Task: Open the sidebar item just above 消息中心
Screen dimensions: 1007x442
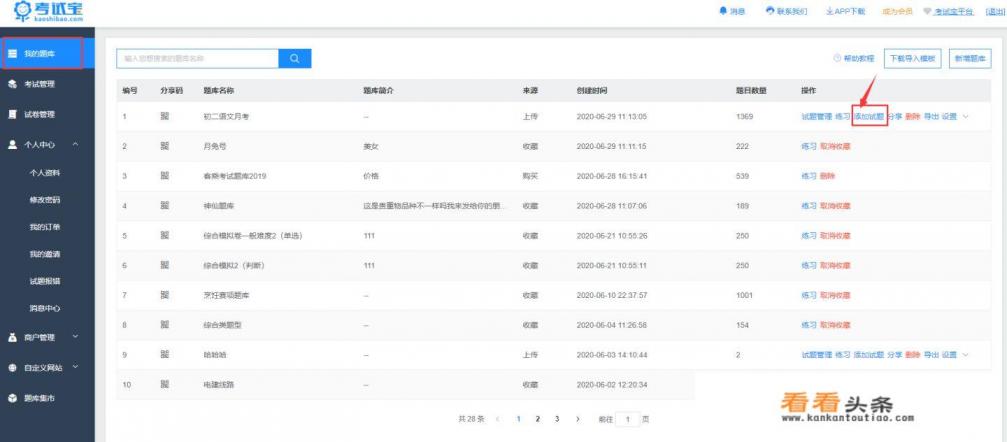Action: [45, 281]
